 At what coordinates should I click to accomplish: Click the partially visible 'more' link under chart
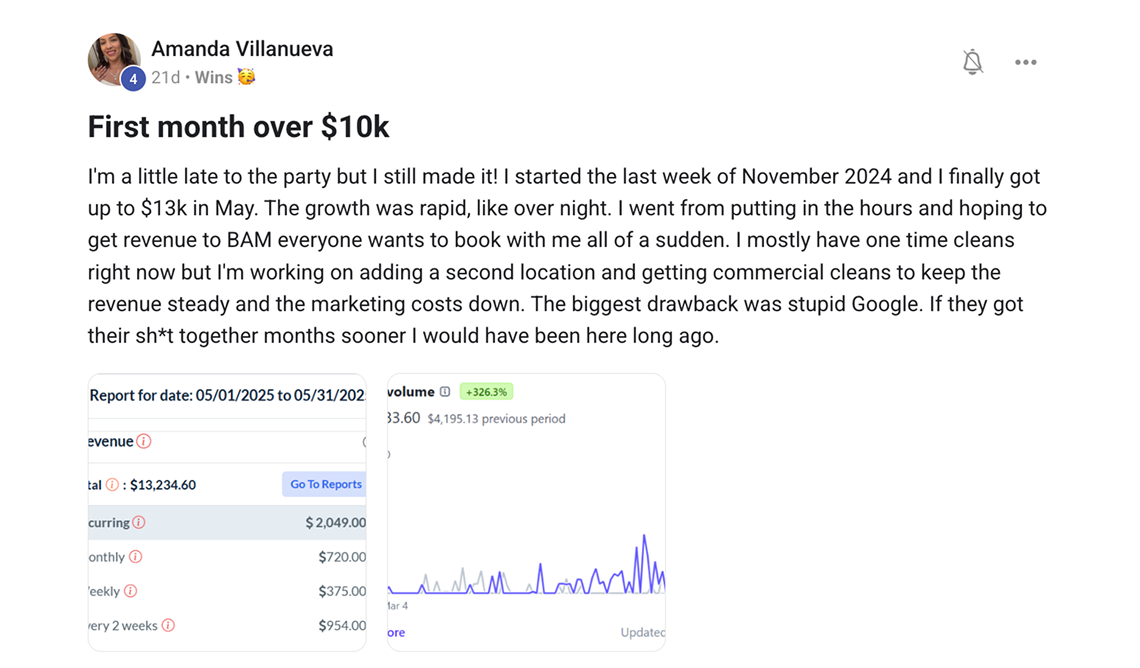click(x=396, y=632)
